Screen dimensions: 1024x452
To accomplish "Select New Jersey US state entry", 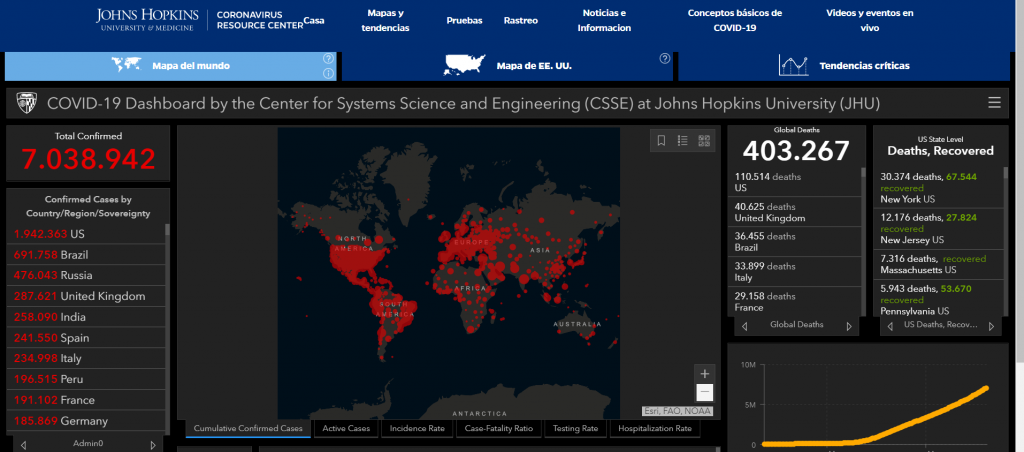I will coord(938,229).
